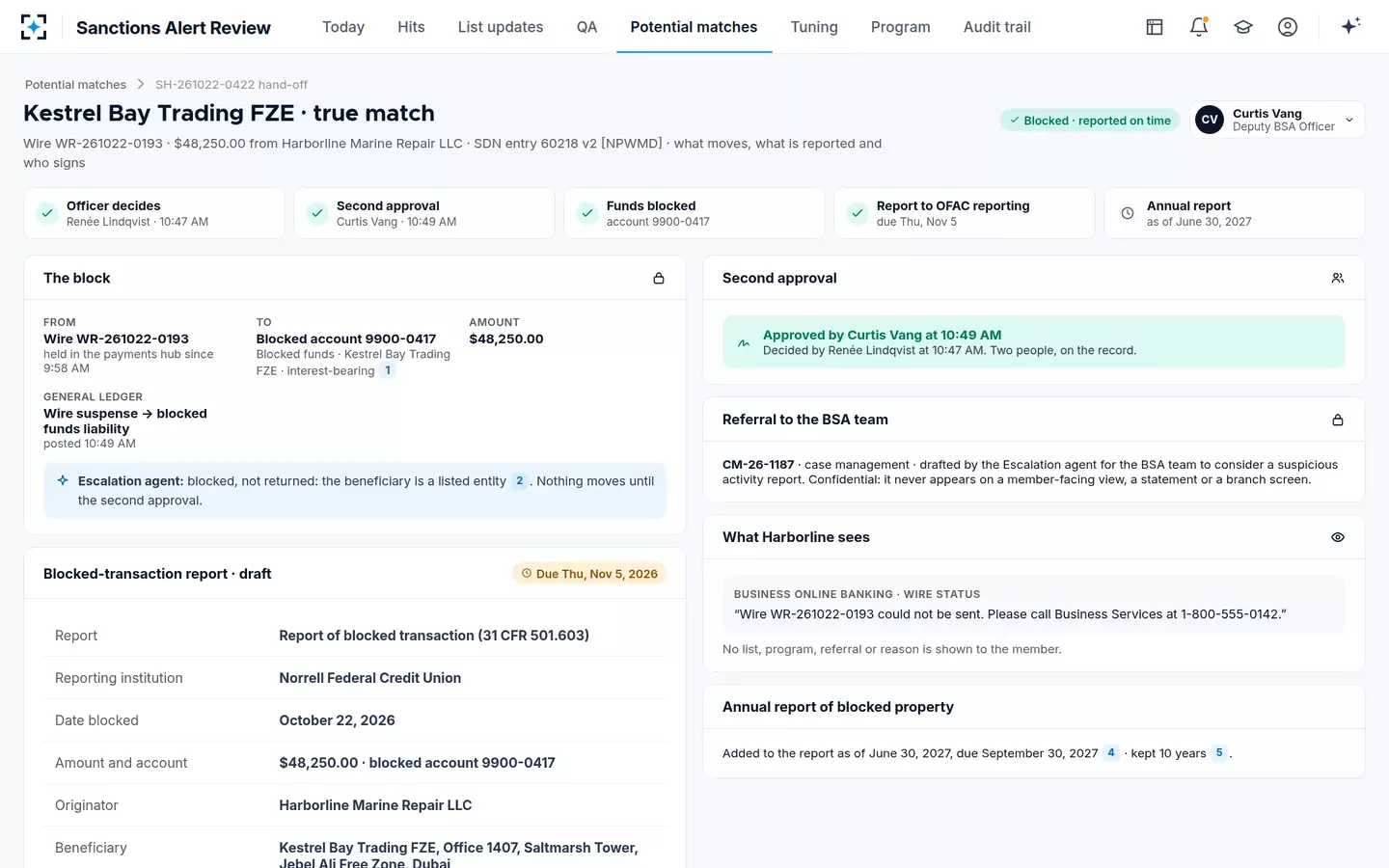This screenshot has height=868, width=1389.
Task: Select the QA tab
Action: (x=586, y=27)
